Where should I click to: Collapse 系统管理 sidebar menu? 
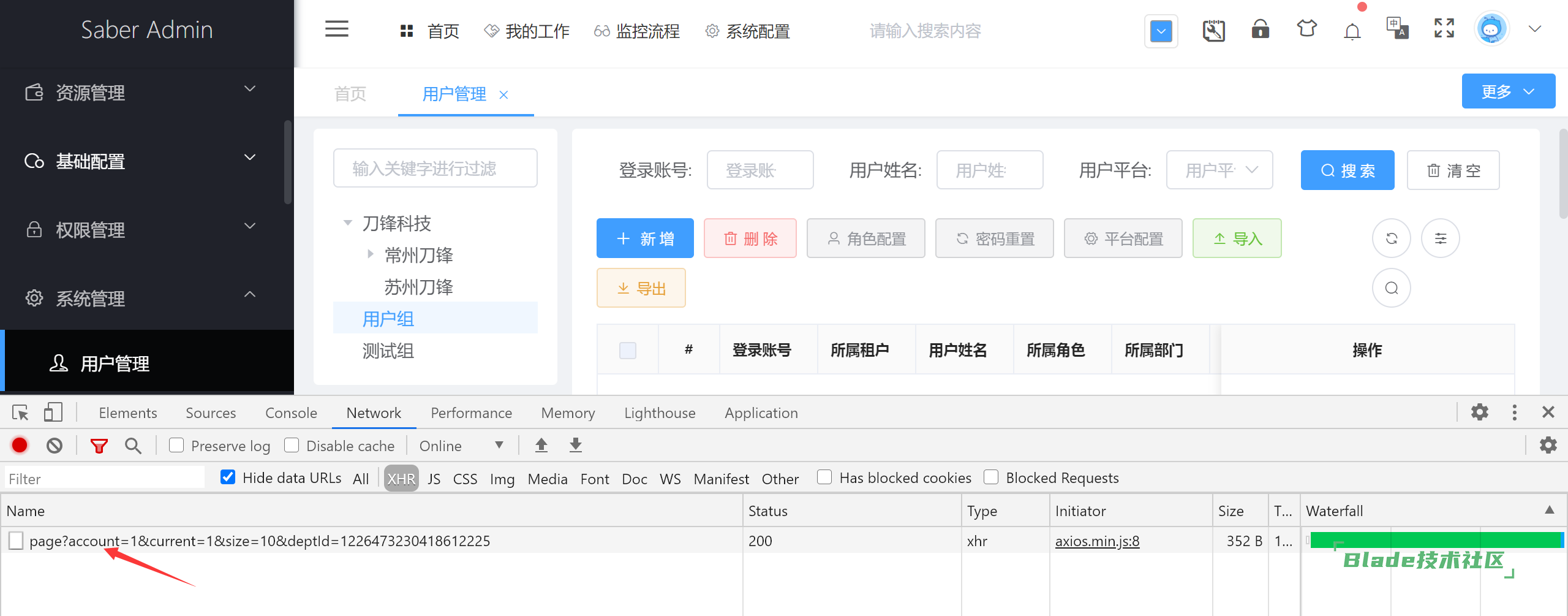point(147,298)
